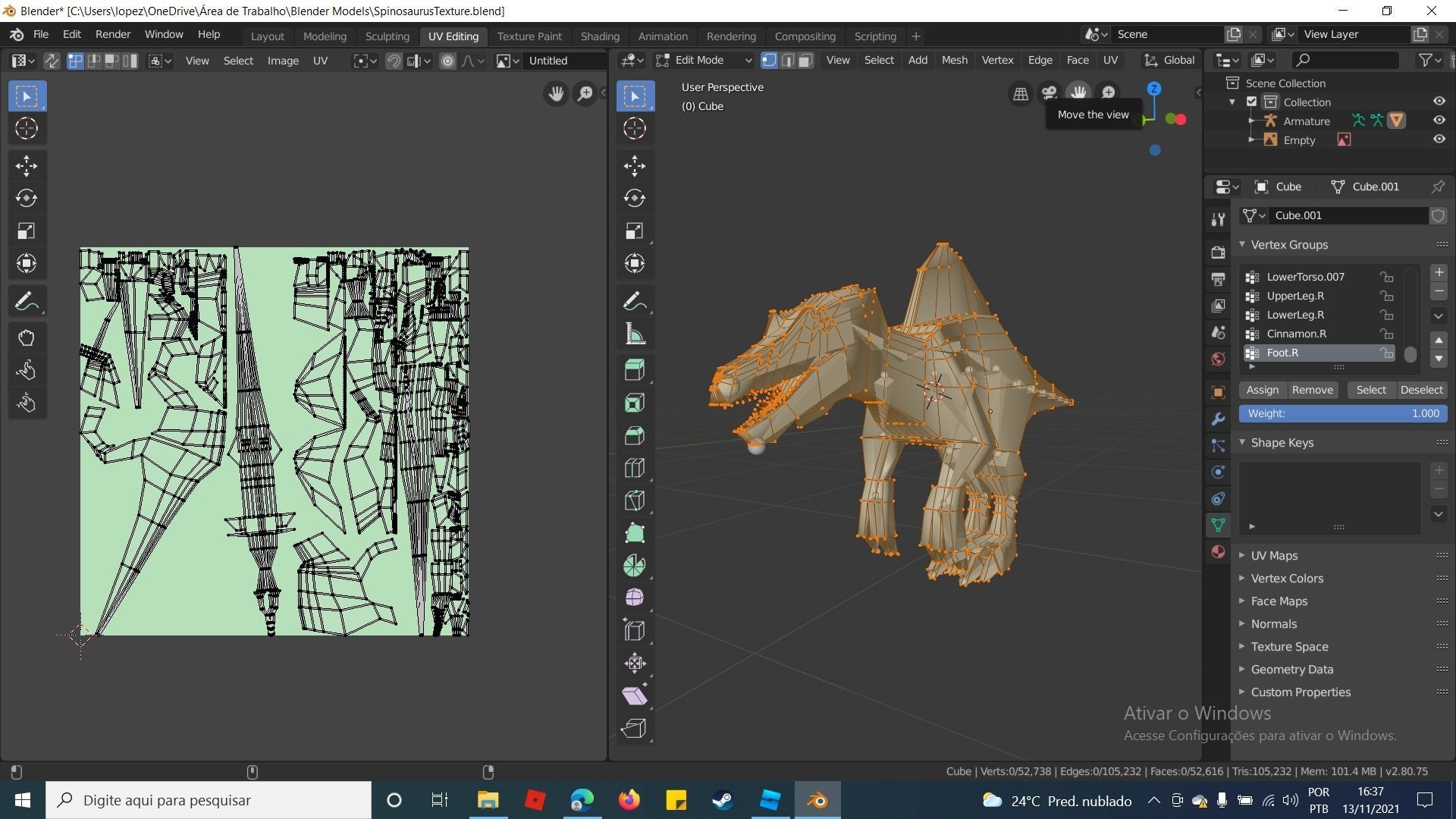The image size is (1456, 819).
Task: Open the Edit Mode dropdown
Action: tap(704, 60)
